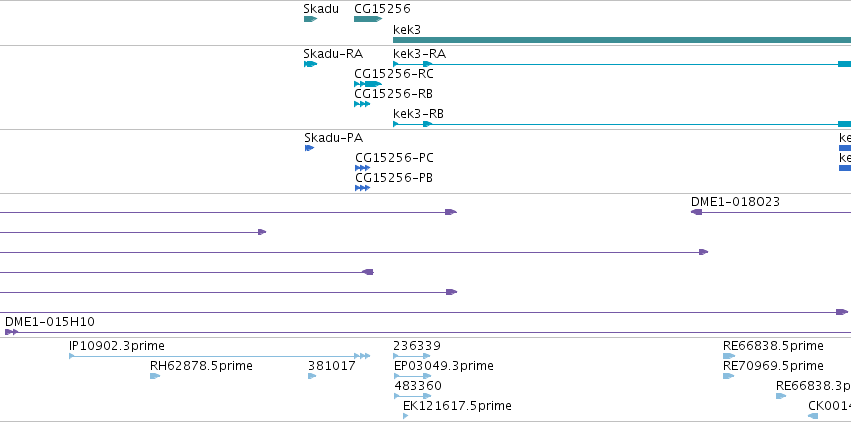
Task: Click the RE66838.3prime partial label
Action: coord(813,386)
